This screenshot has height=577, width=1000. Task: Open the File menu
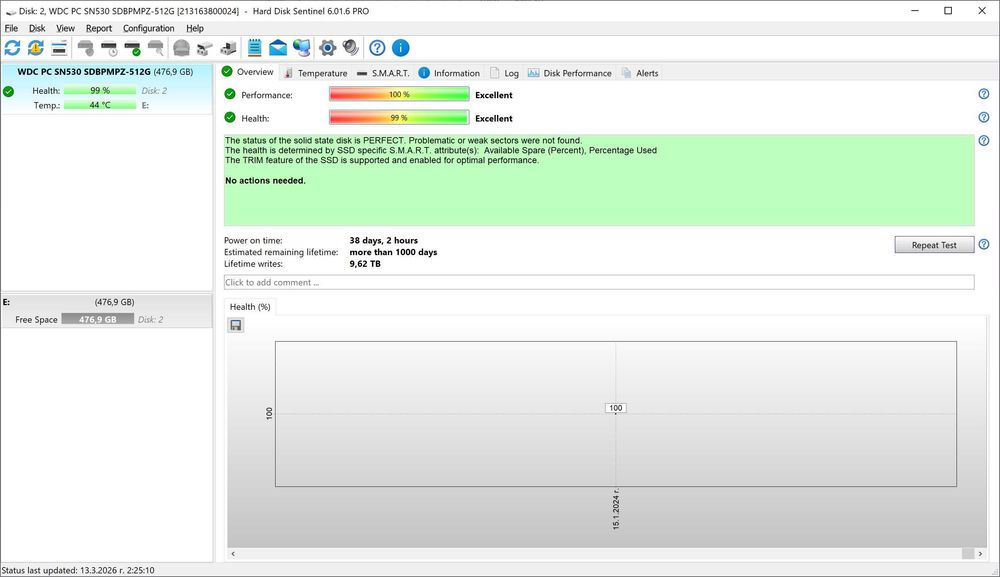pyautogui.click(x=11, y=28)
